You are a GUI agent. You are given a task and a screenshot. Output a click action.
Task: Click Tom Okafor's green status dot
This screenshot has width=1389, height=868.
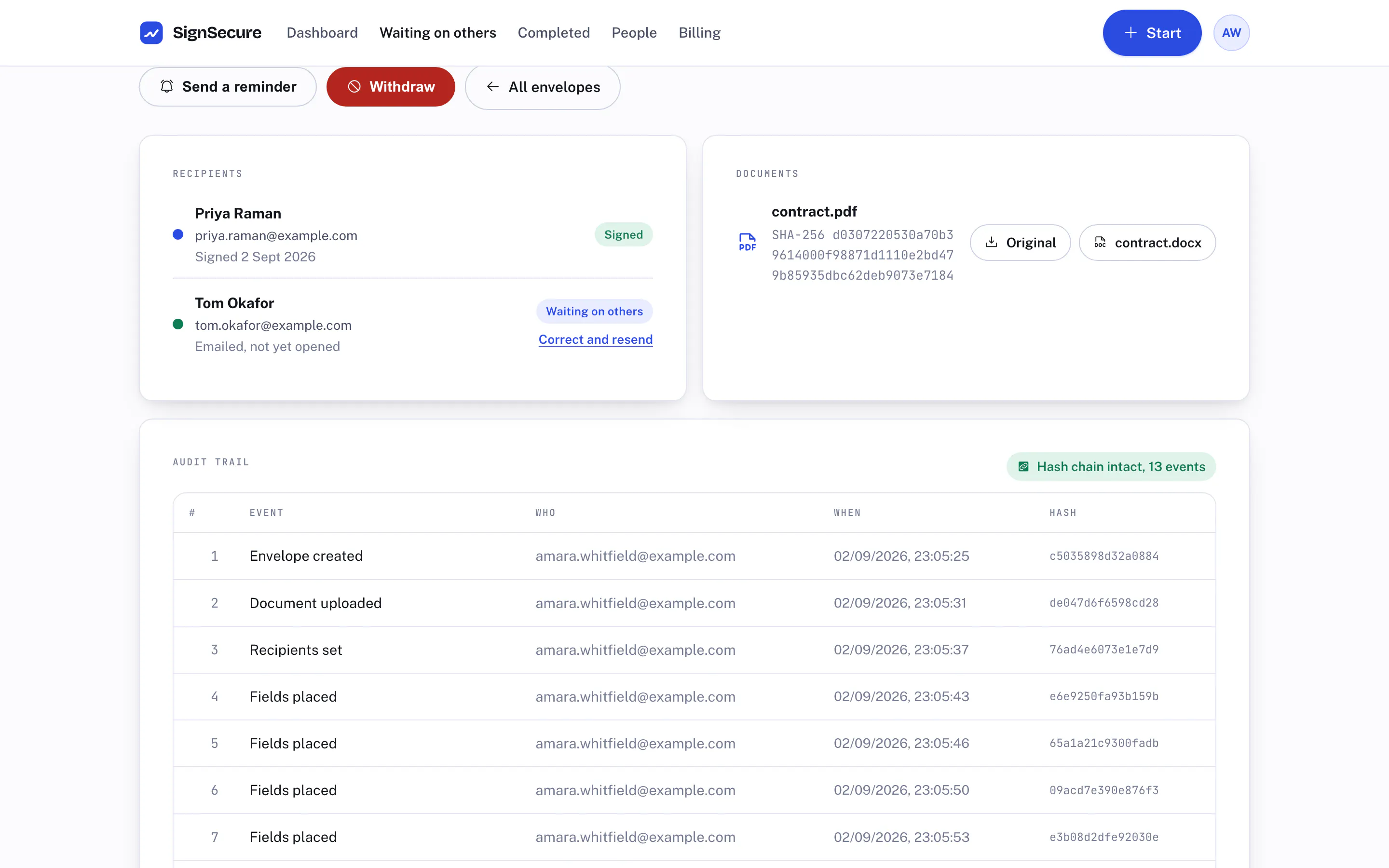pos(178,325)
